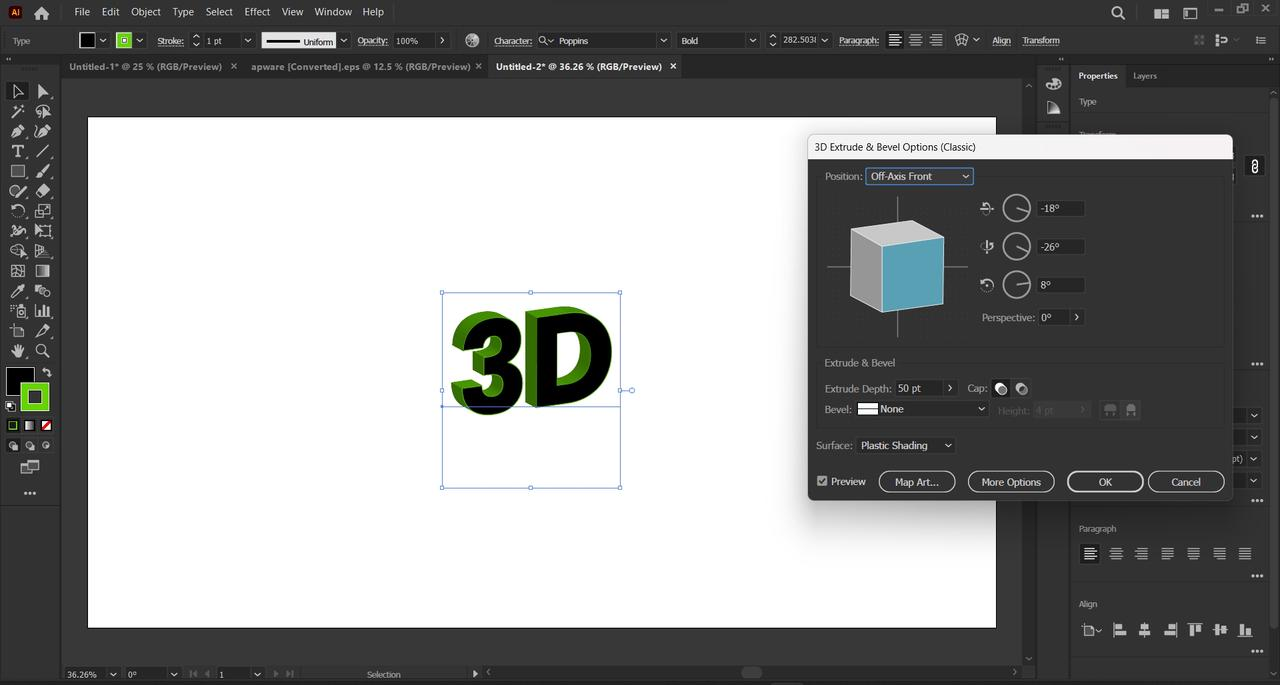Open the Position dropdown showing Off-Axis Front
This screenshot has width=1280, height=685.
(919, 176)
